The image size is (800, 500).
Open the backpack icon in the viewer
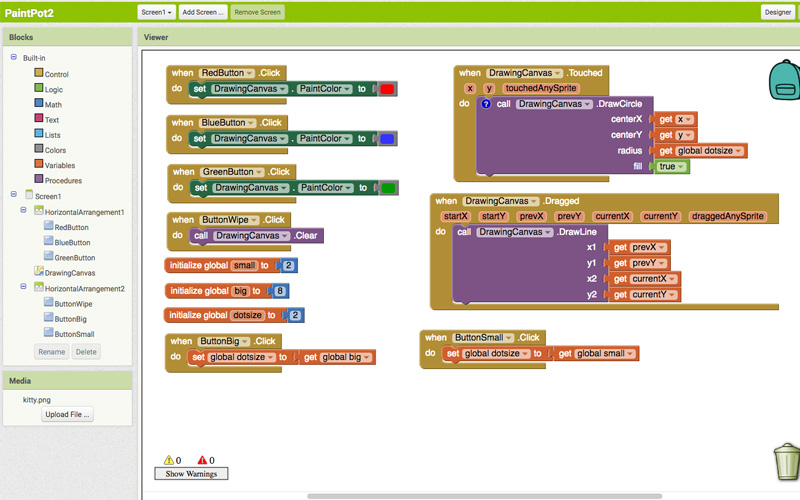786,80
